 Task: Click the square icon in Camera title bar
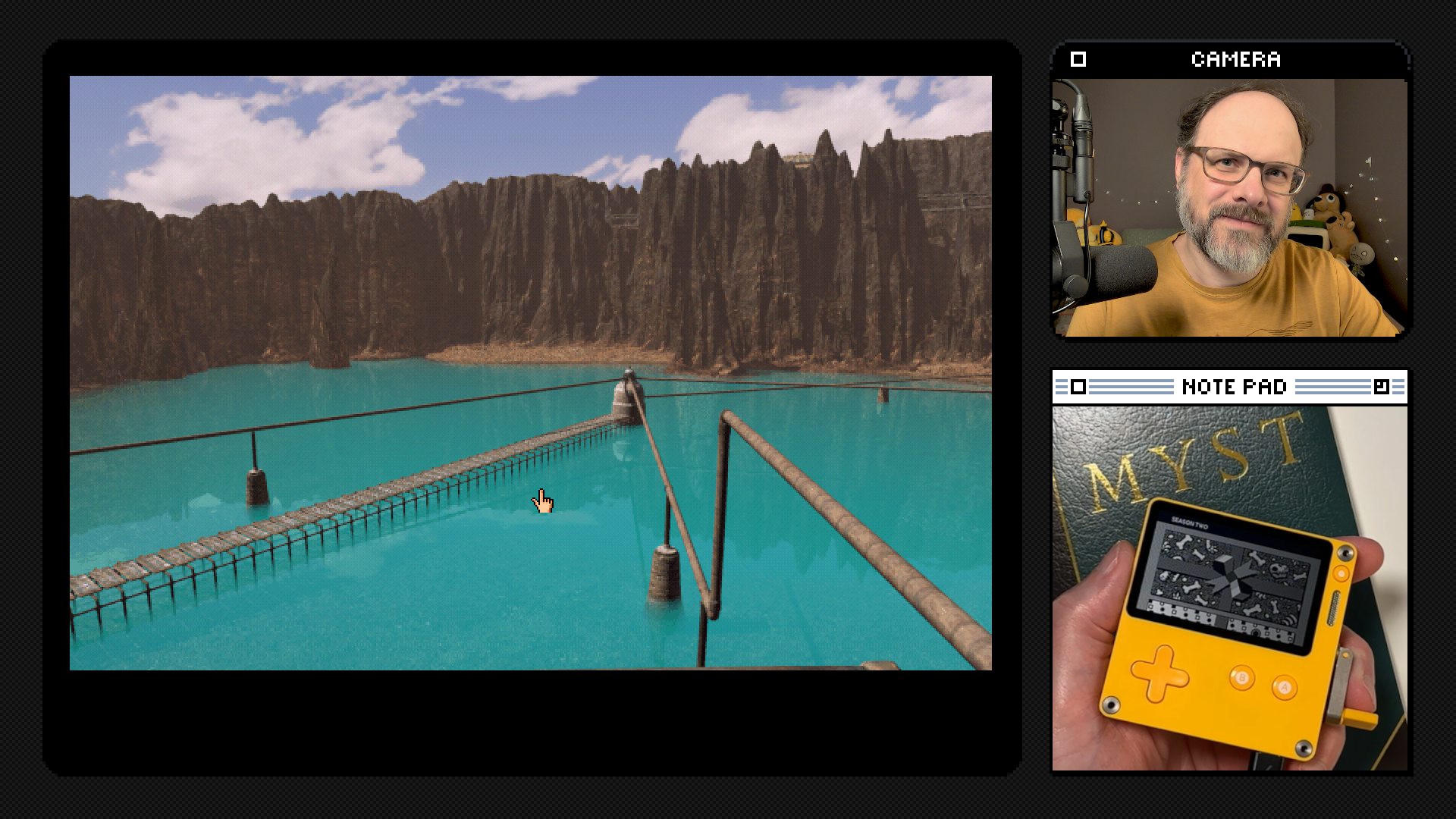coord(1078,59)
